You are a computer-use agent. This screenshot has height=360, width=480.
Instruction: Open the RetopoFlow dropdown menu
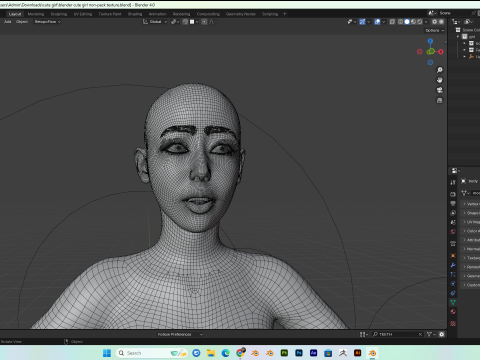[48, 22]
